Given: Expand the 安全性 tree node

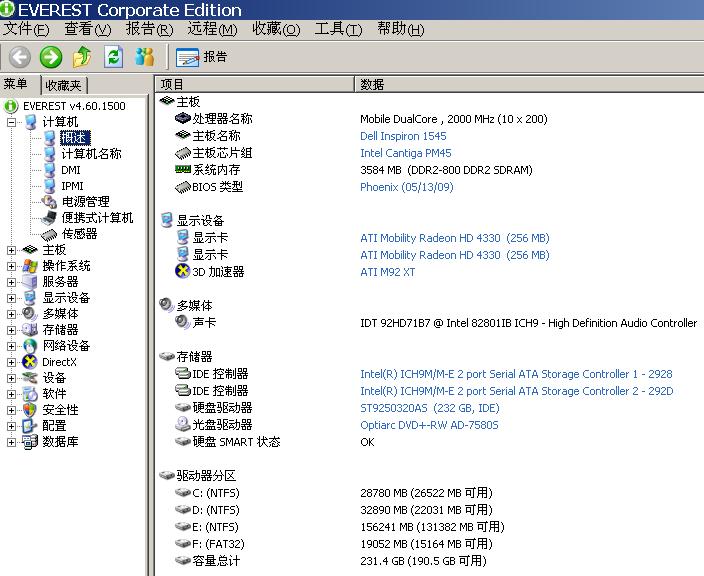Looking at the screenshot, I should pyautogui.click(x=12, y=410).
